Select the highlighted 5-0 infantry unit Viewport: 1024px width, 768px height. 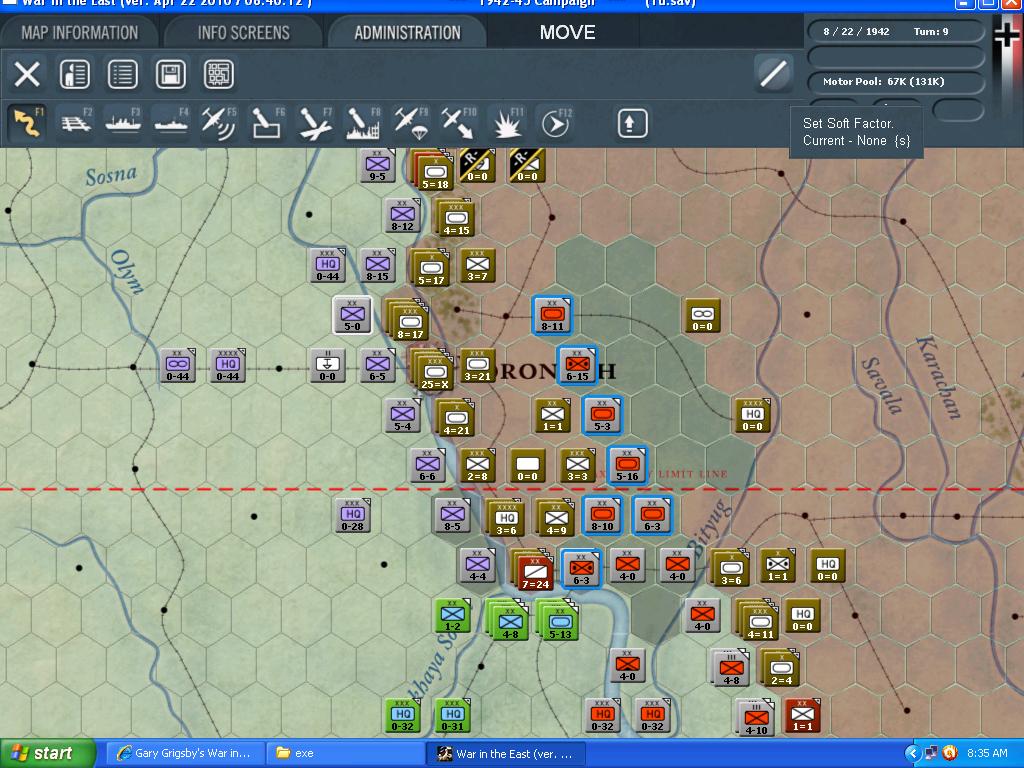tap(352, 315)
